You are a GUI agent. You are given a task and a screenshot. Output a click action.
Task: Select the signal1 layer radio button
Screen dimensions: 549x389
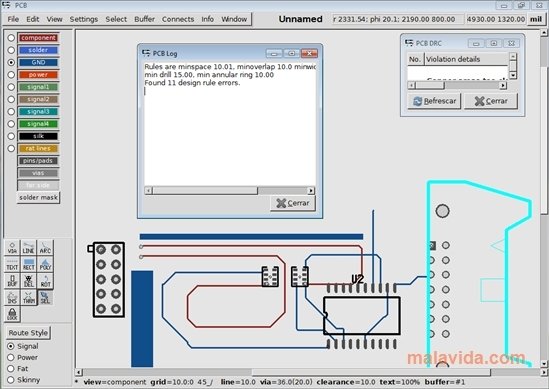tap(11, 87)
